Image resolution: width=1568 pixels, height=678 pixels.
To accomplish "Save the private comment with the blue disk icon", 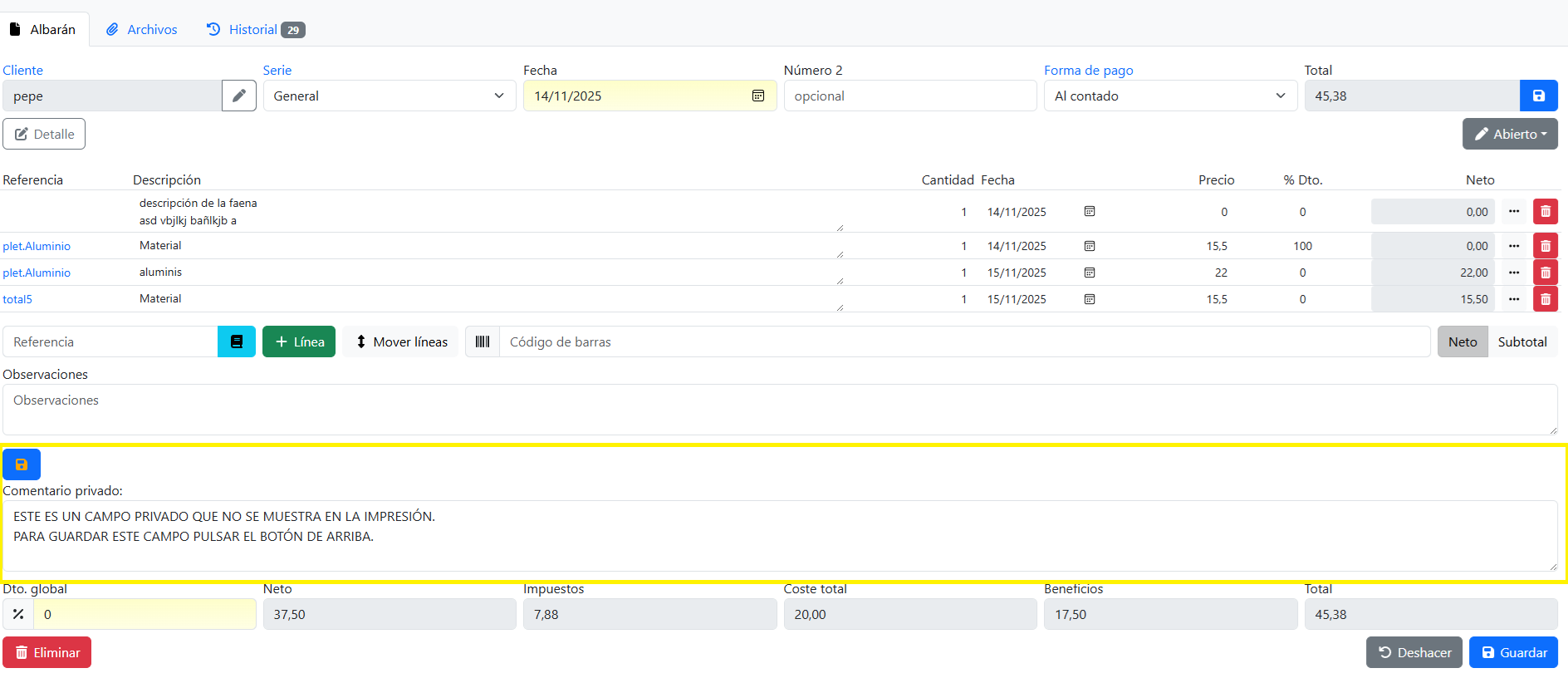I will [x=22, y=464].
